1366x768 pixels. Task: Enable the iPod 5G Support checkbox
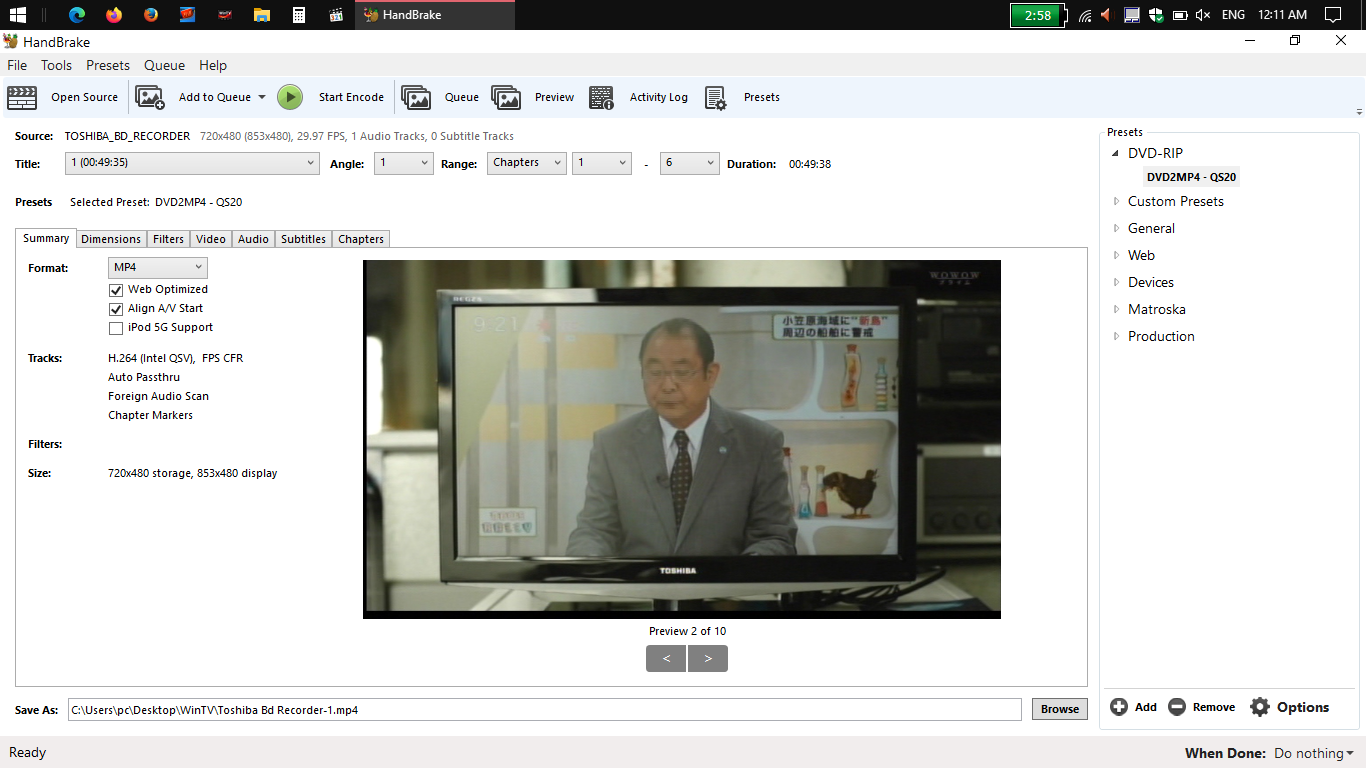tap(116, 328)
